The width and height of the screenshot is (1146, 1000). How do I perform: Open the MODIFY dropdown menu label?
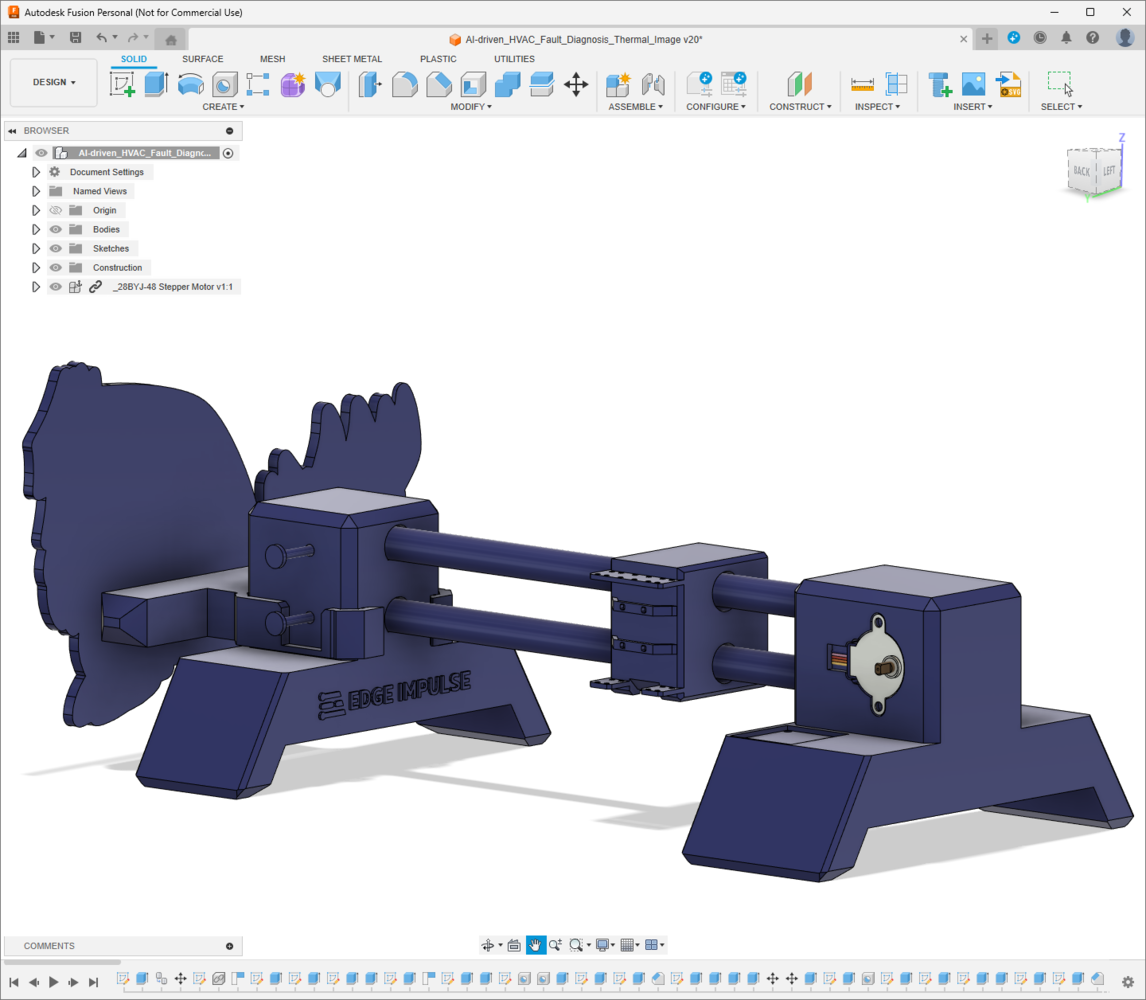[470, 107]
